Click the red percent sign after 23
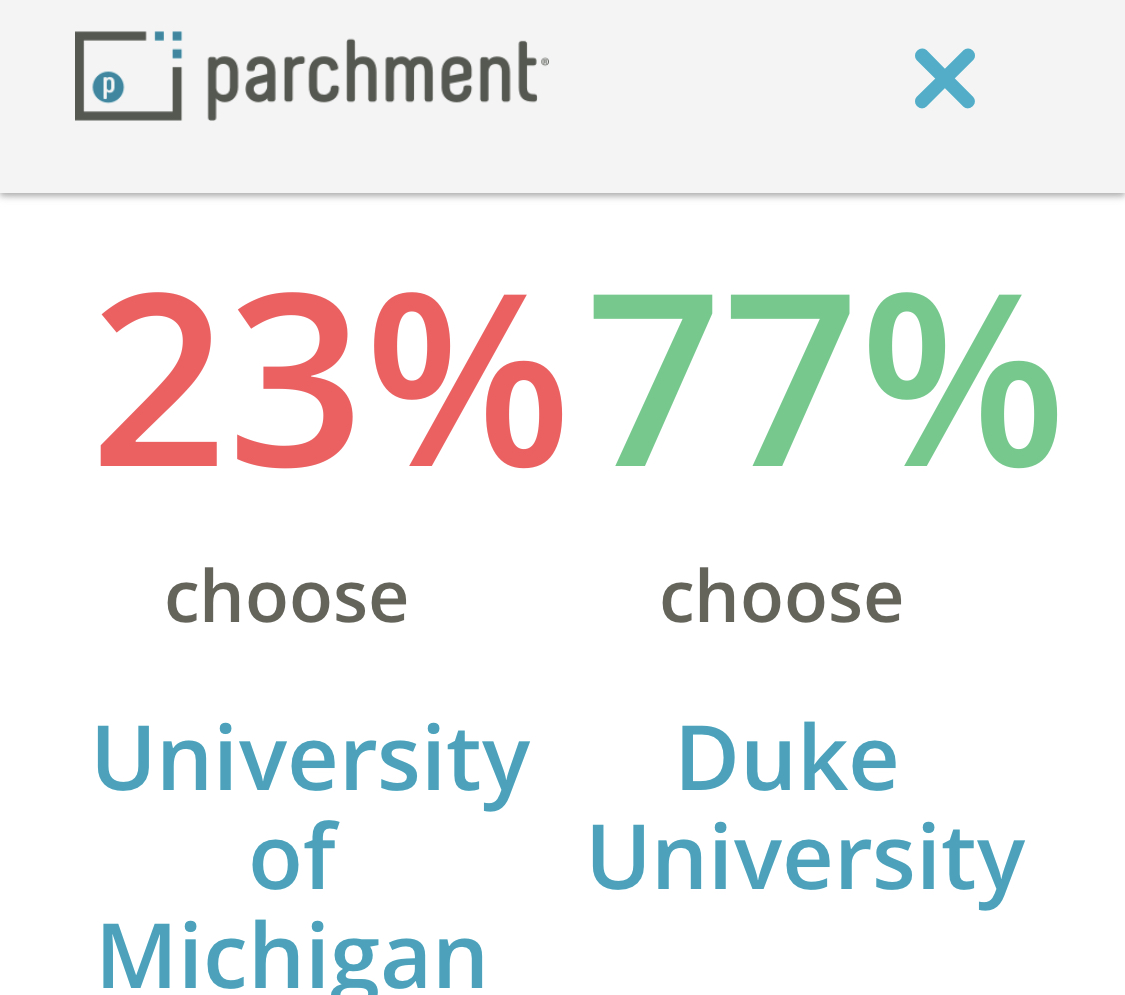 click(x=468, y=380)
